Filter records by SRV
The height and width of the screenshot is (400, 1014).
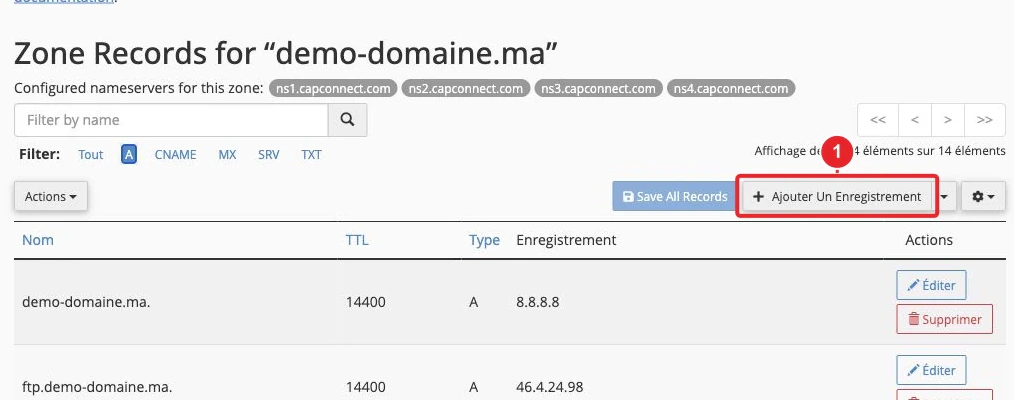click(268, 155)
